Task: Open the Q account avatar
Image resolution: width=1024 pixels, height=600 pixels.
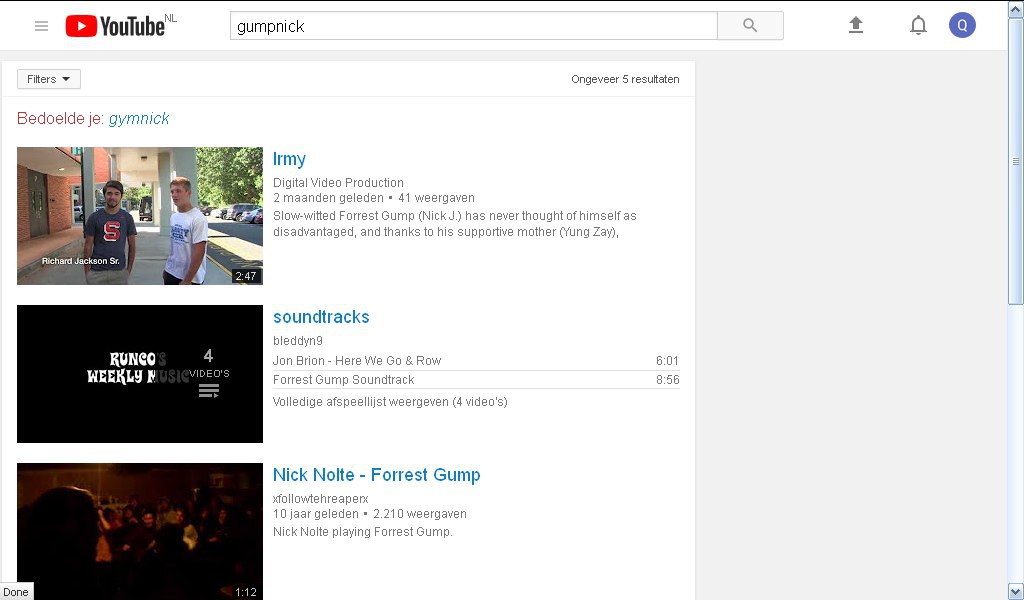Action: pos(962,25)
